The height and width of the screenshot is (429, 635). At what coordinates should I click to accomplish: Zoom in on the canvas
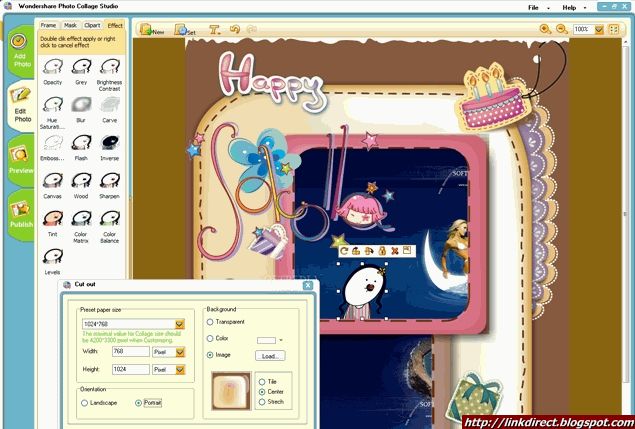click(x=546, y=29)
